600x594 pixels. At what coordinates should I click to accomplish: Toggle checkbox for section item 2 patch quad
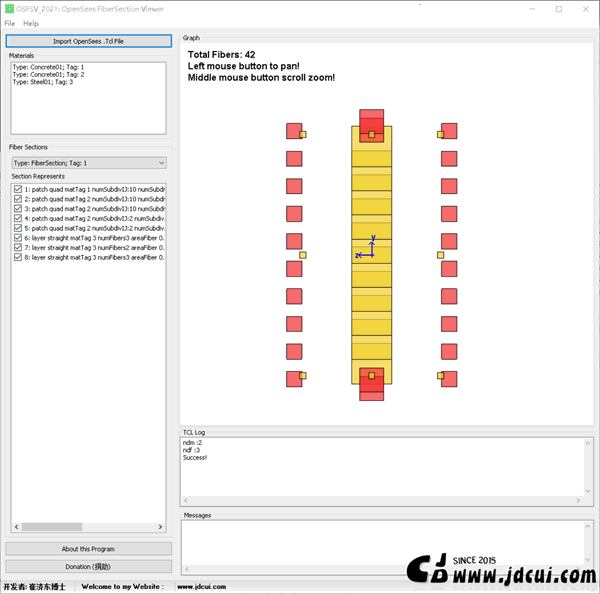point(18,199)
